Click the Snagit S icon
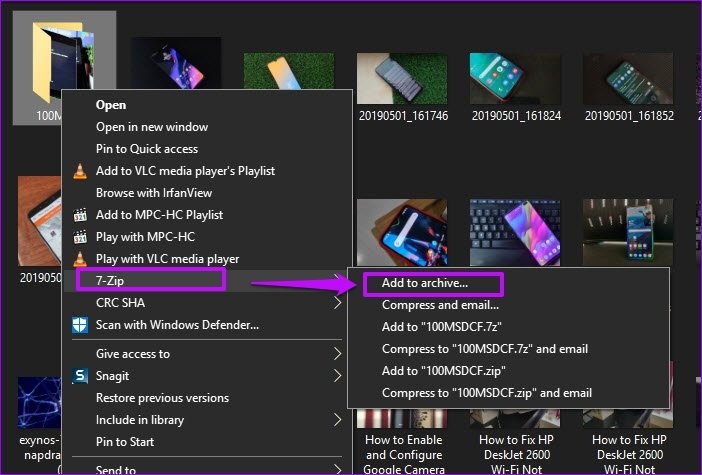This screenshot has height=475, width=702. point(80,376)
